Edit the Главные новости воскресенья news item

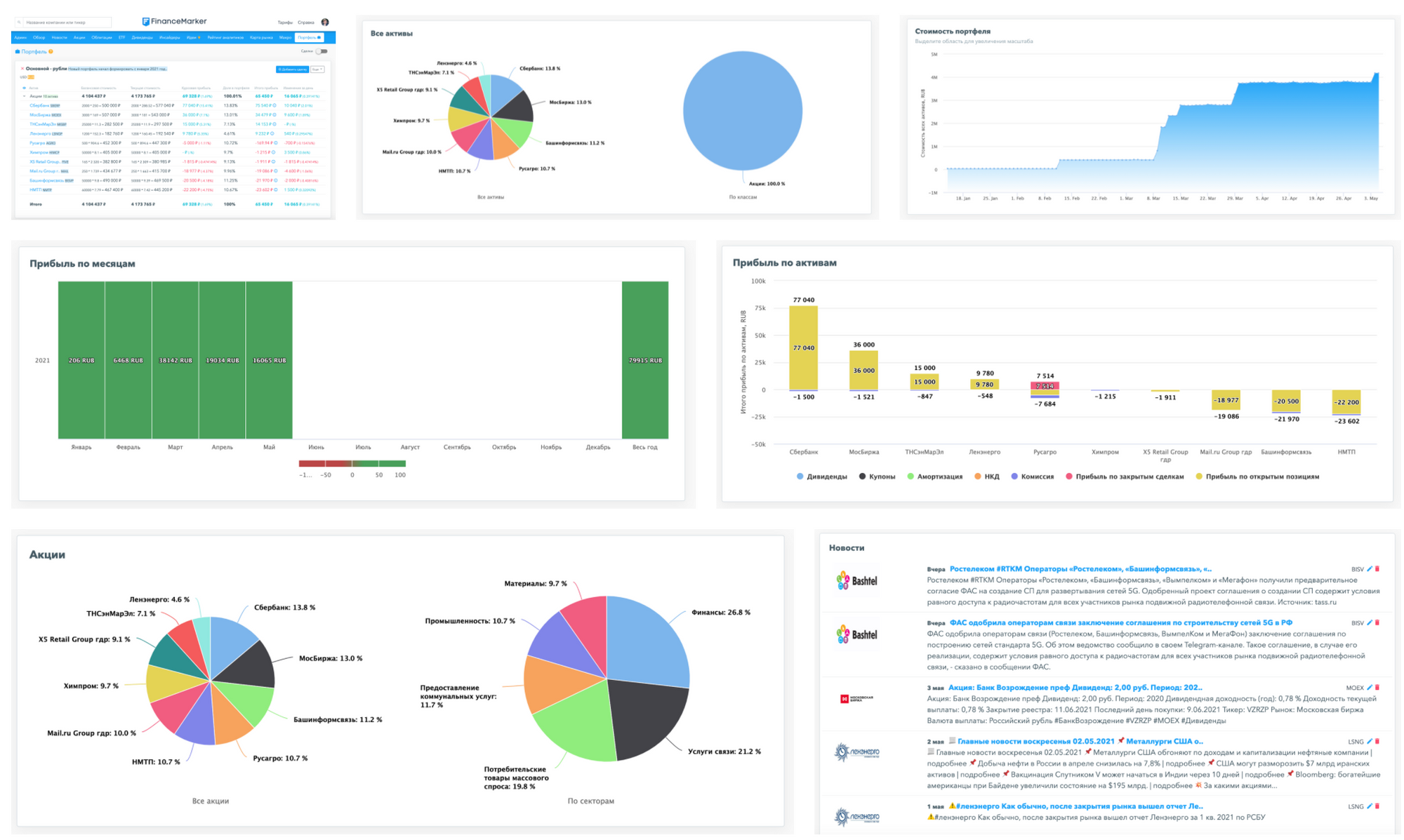1369,741
